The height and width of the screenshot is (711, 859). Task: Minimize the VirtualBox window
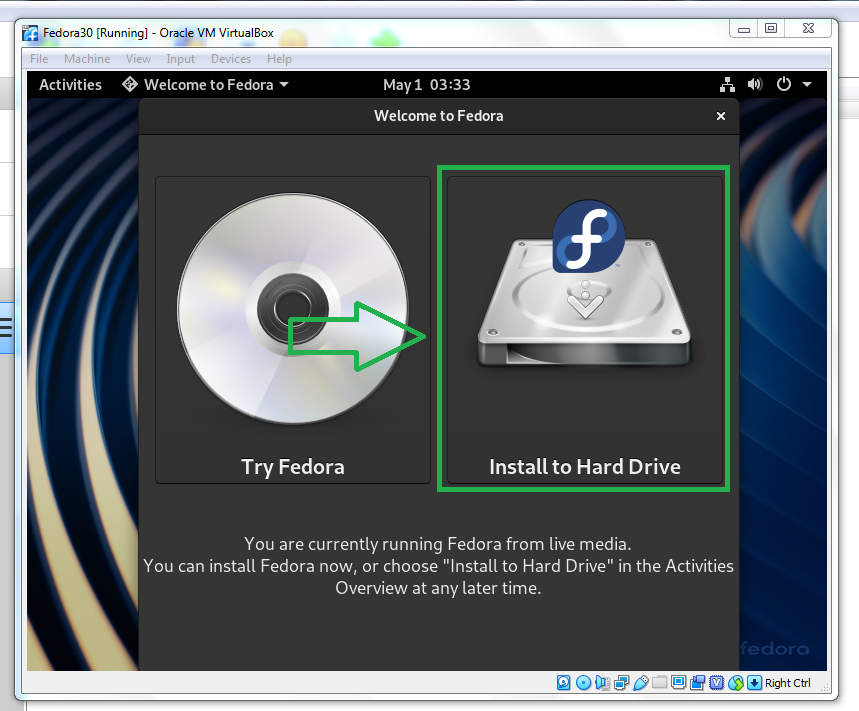(x=744, y=28)
